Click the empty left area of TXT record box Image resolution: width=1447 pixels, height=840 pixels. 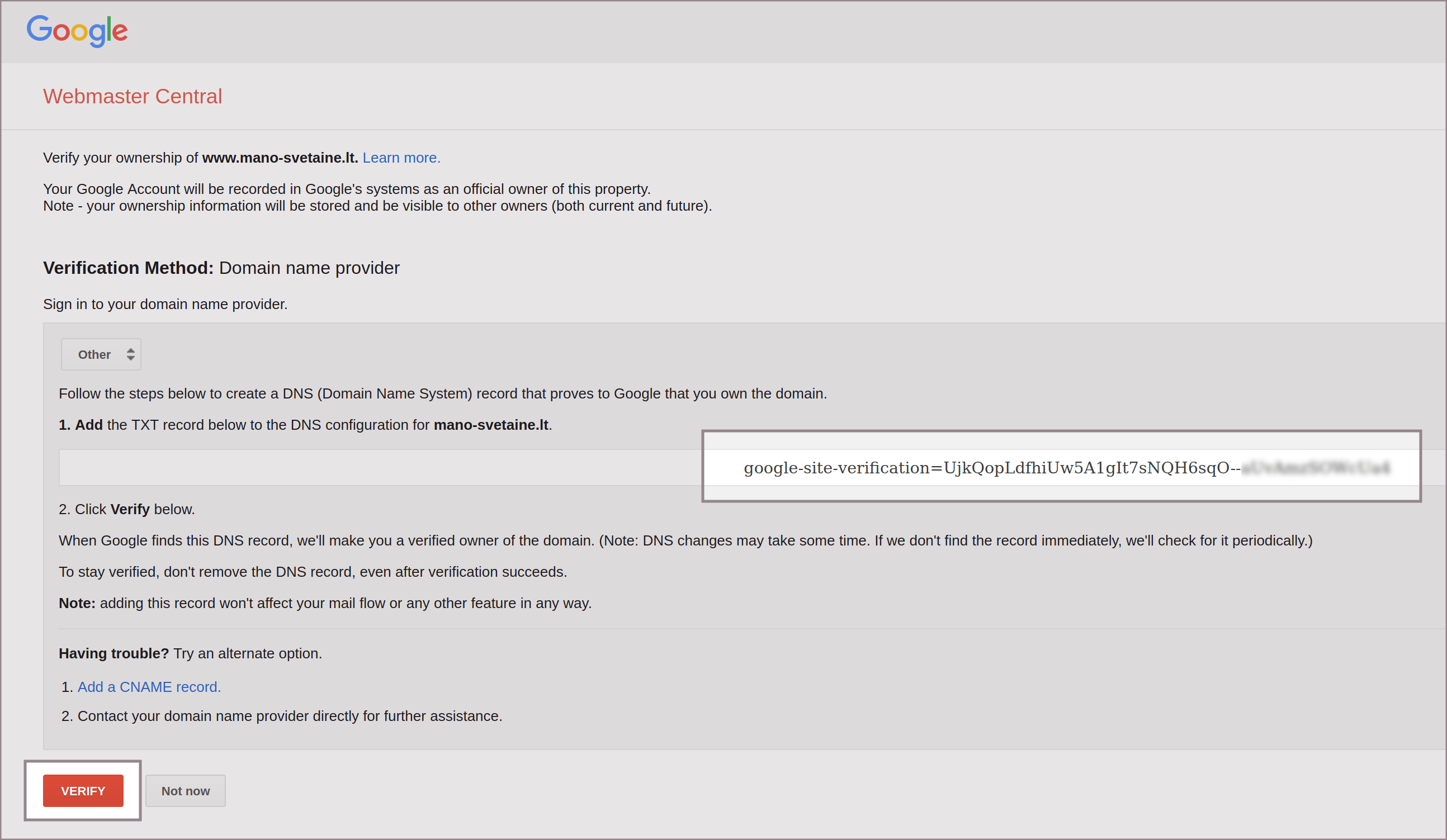pos(379,468)
